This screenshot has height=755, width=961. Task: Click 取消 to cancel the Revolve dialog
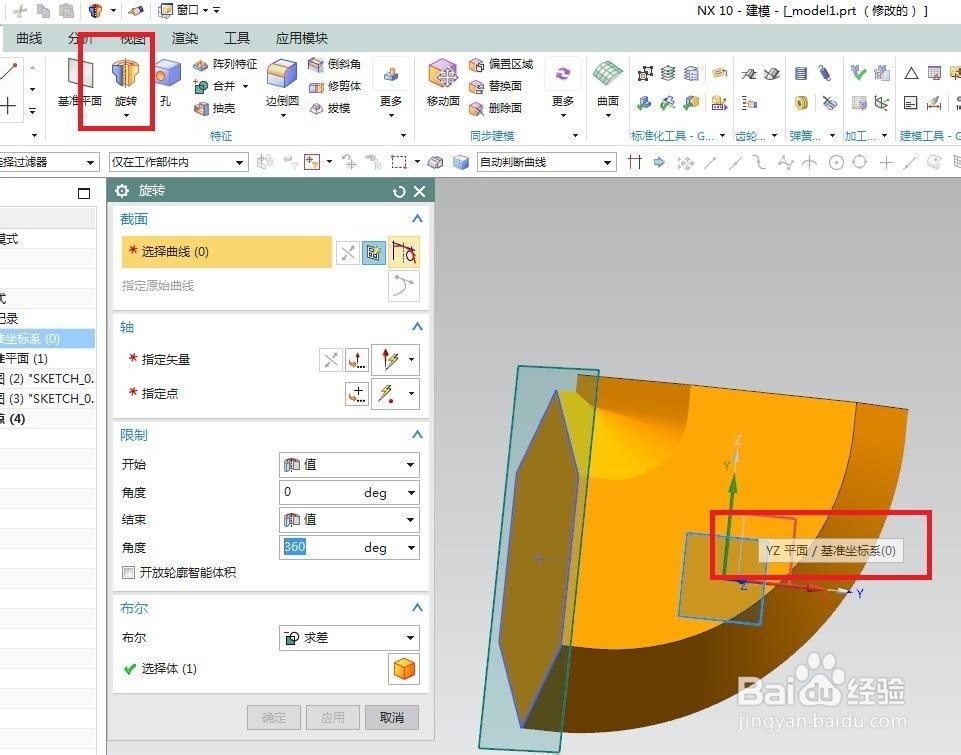(391, 717)
